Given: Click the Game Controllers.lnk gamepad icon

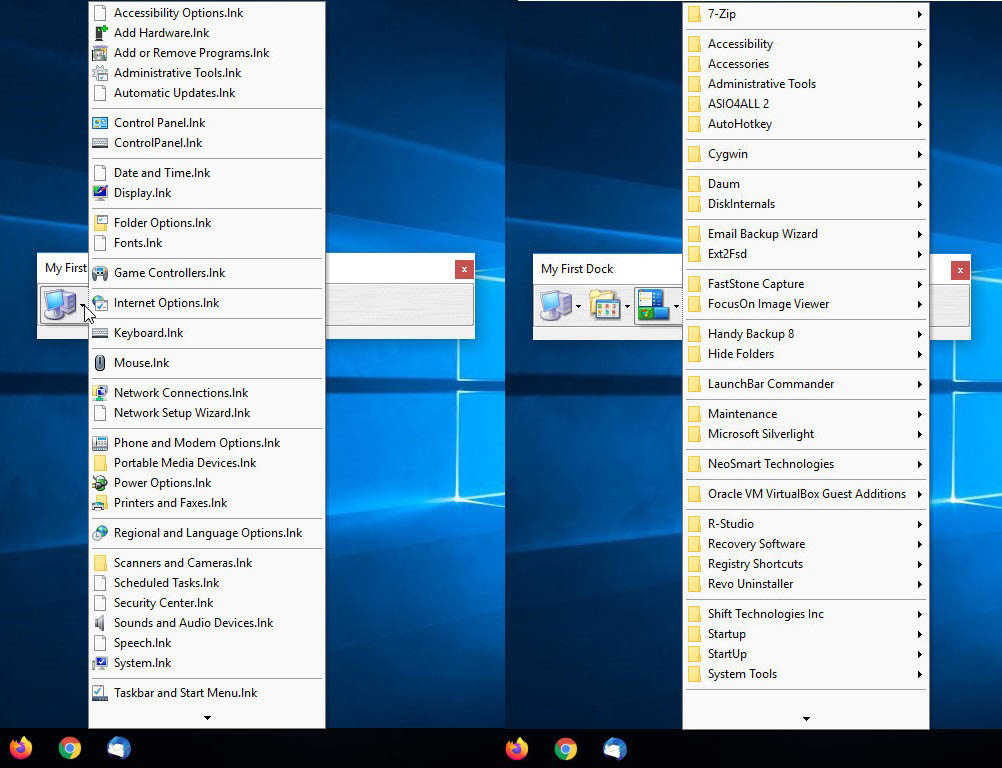Looking at the screenshot, I should click(100, 273).
